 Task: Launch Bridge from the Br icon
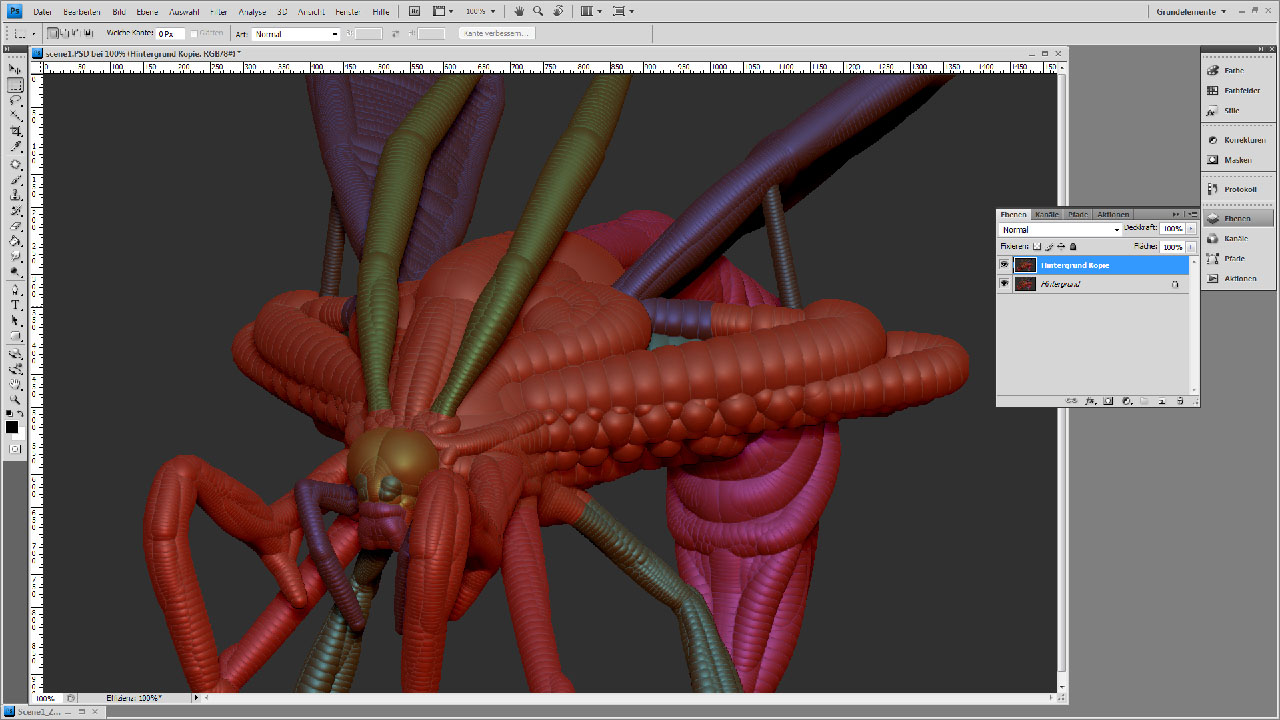tap(415, 11)
